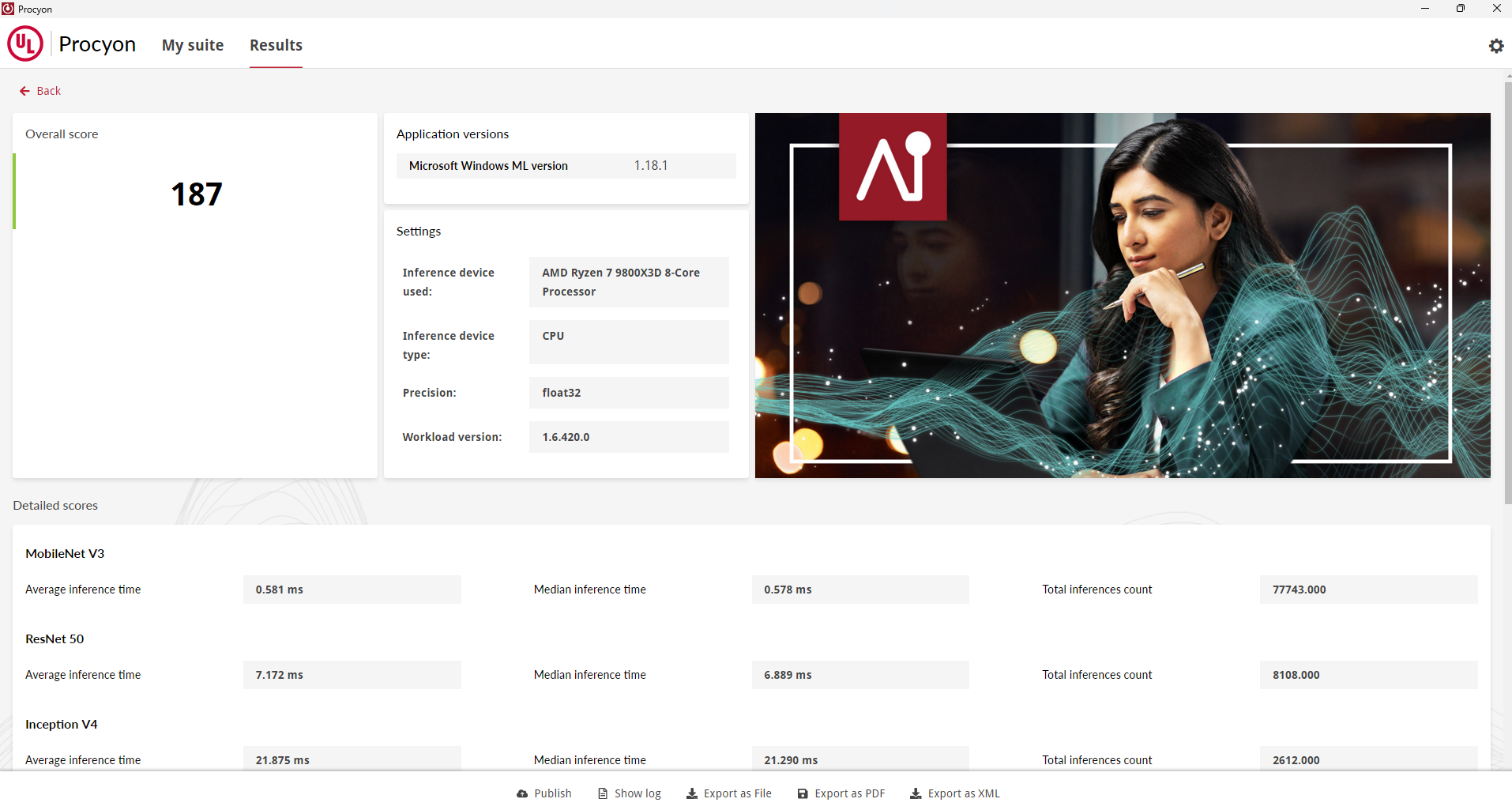Select the AMD Ryzen 7 9800X3D processor text

(x=621, y=282)
